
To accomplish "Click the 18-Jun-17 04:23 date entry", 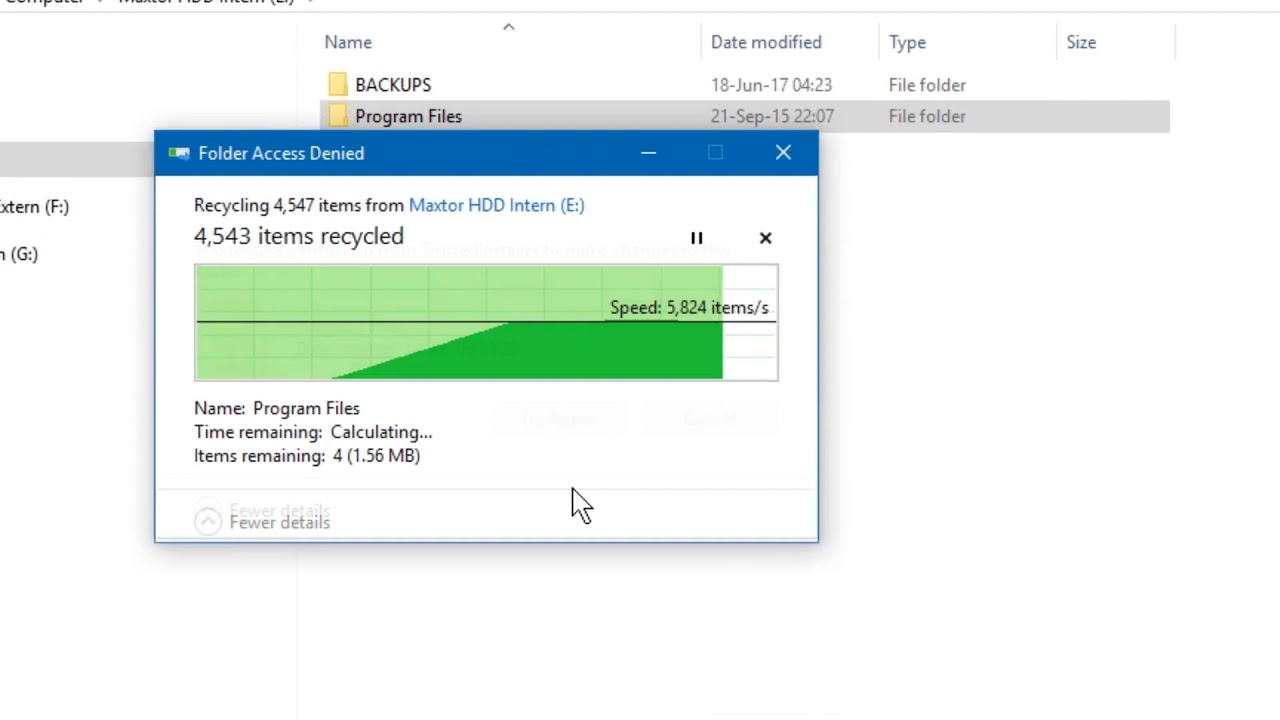I will tap(771, 85).
